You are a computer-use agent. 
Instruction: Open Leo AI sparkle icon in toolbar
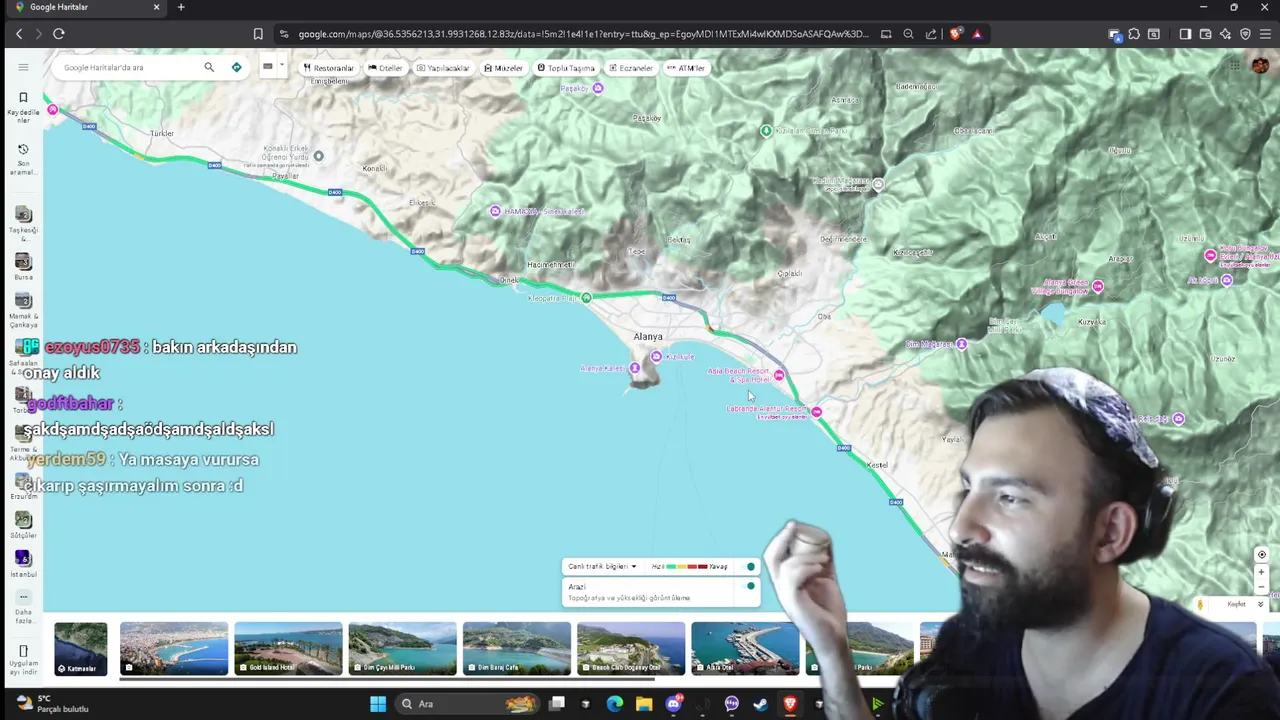pyautogui.click(x=1225, y=33)
